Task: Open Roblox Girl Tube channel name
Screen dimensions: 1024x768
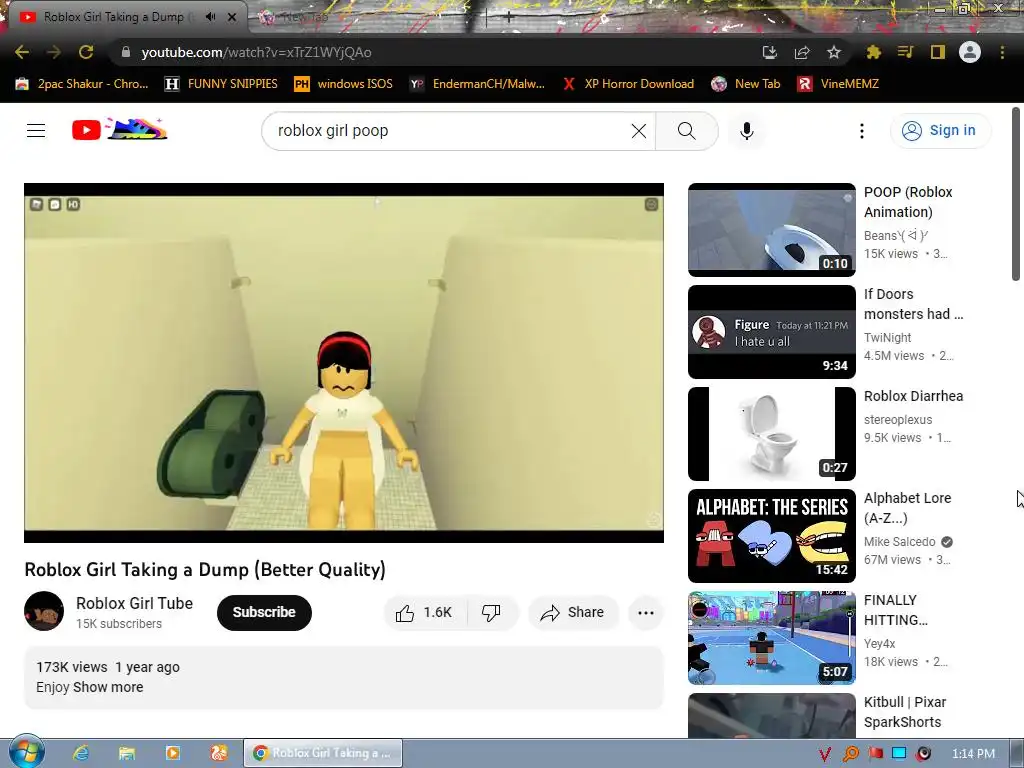Action: pos(135,603)
